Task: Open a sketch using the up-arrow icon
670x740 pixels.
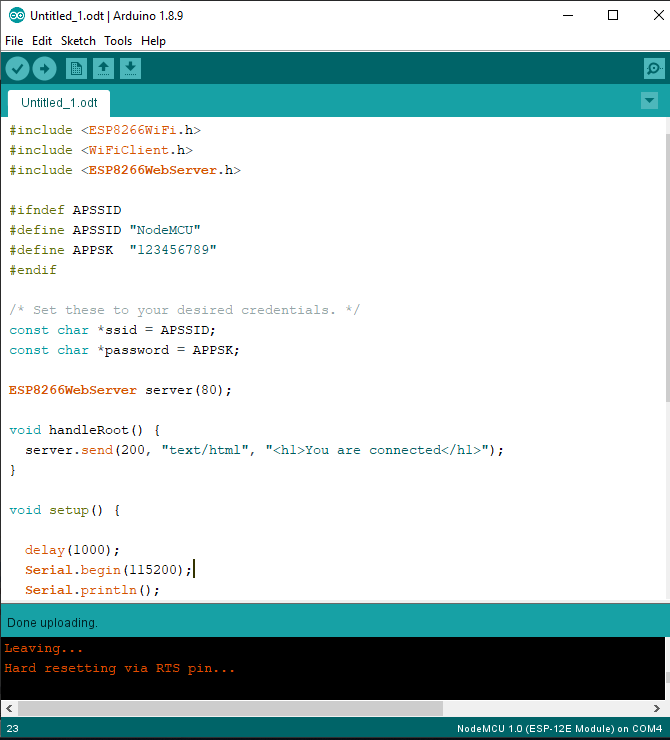Action: 103,69
